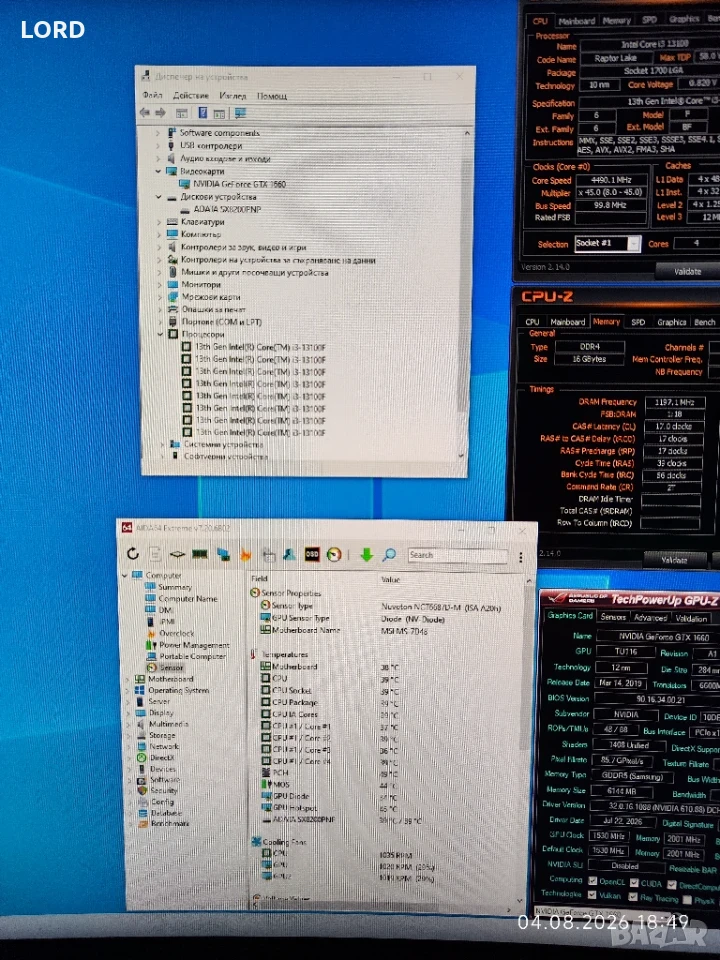
Task: Collapse the Computer node in AIDA64 tree
Action: pos(125,576)
